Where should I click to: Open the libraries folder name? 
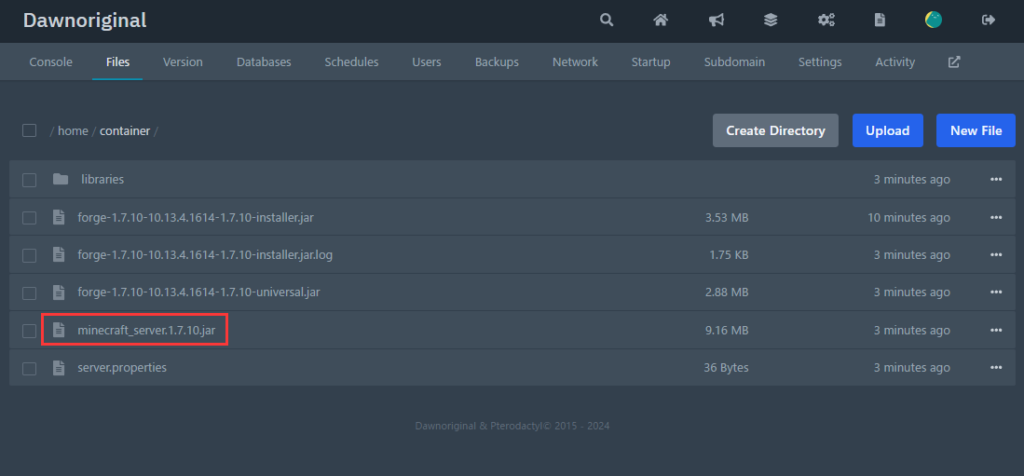(103, 179)
